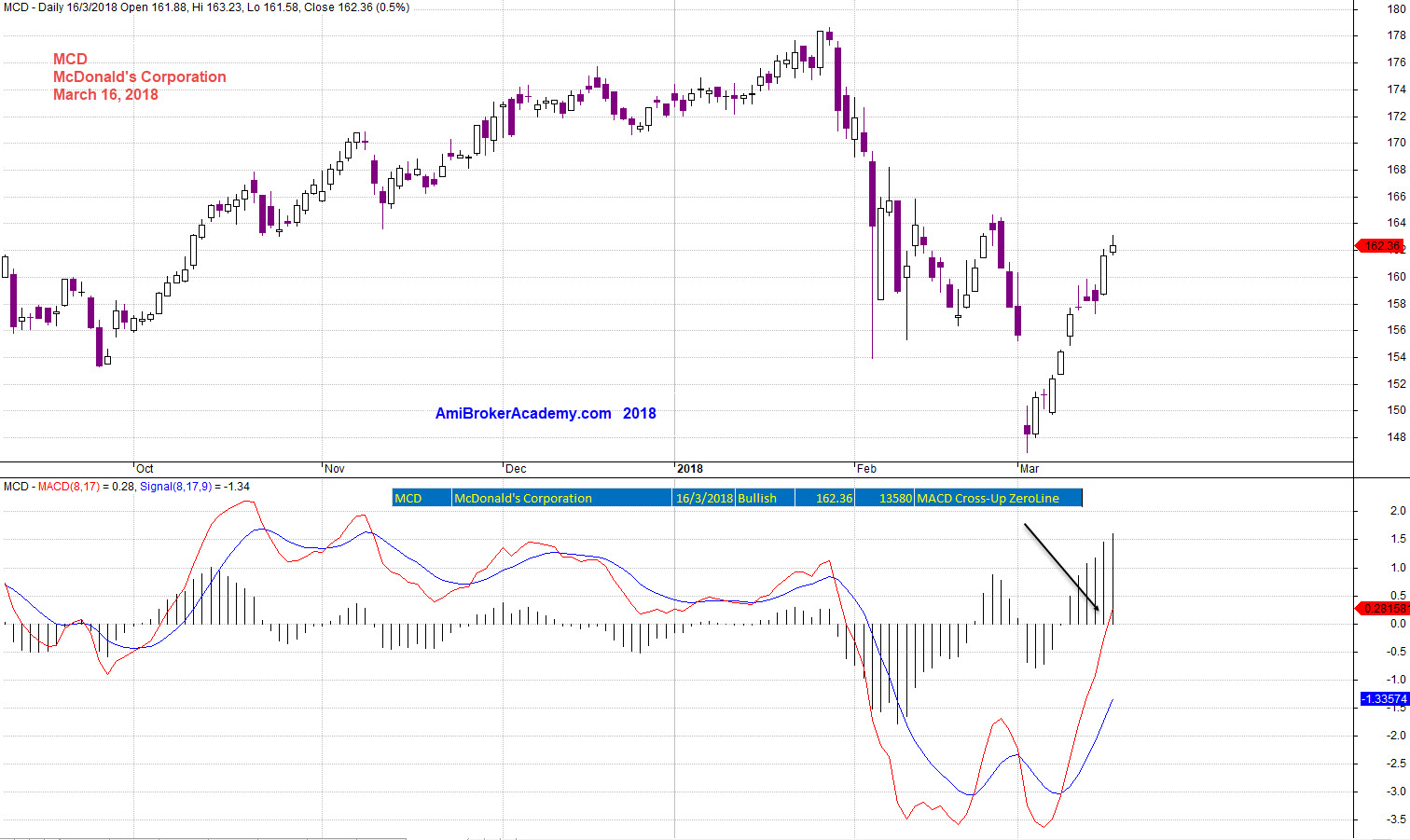
Task: Click the '16/3/2018' cell in the info bar
Action: pyautogui.click(x=703, y=498)
